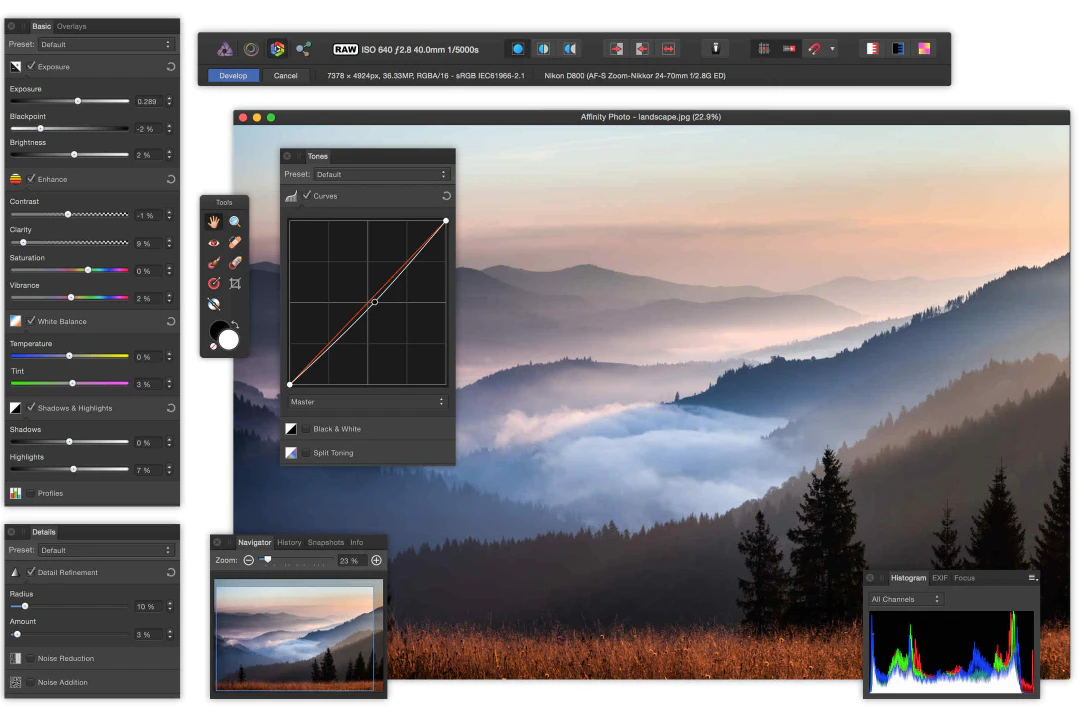The image size is (1084, 715).
Task: Click the Temperature slider handle
Action: coord(71,356)
